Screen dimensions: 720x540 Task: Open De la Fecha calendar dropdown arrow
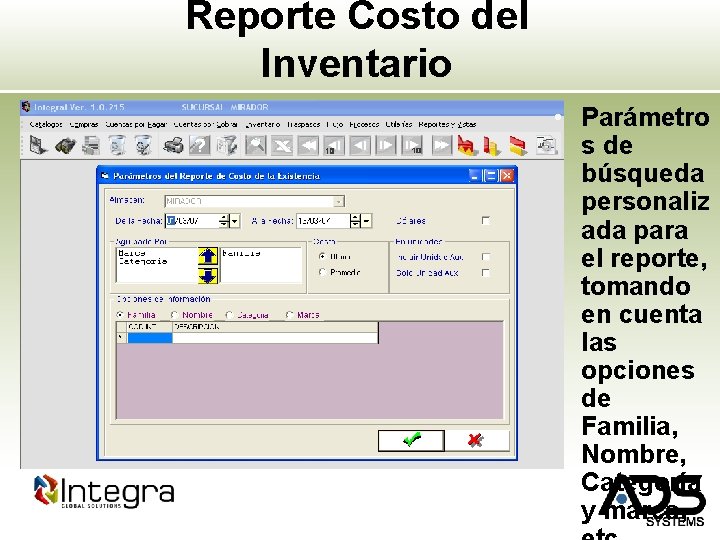click(235, 221)
